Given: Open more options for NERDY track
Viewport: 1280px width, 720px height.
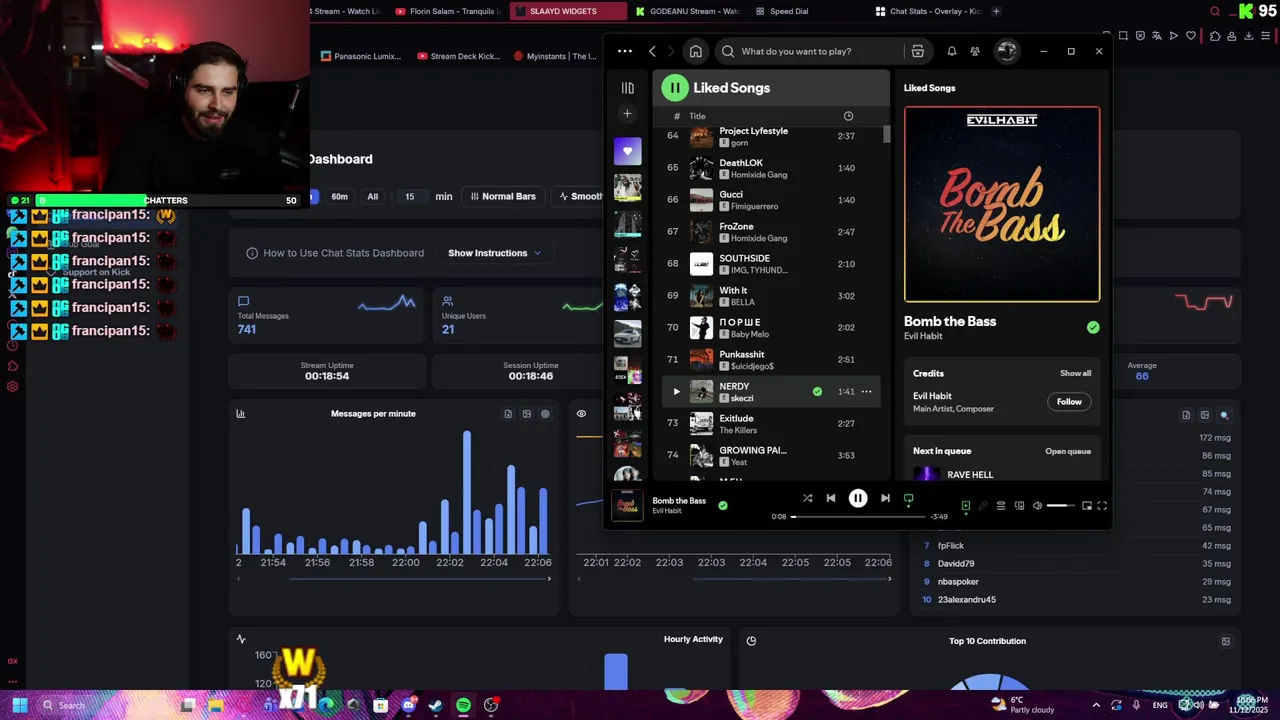Looking at the screenshot, I should point(866,391).
